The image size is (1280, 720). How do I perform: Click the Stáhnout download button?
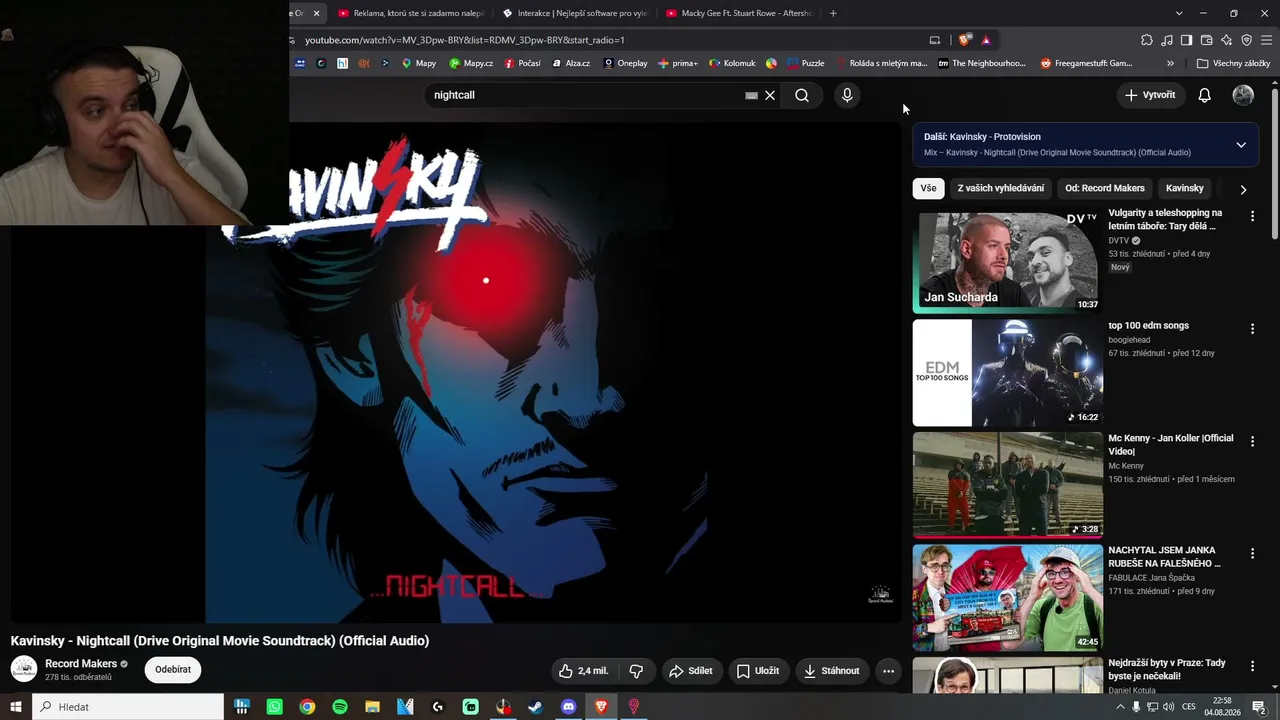click(832, 671)
